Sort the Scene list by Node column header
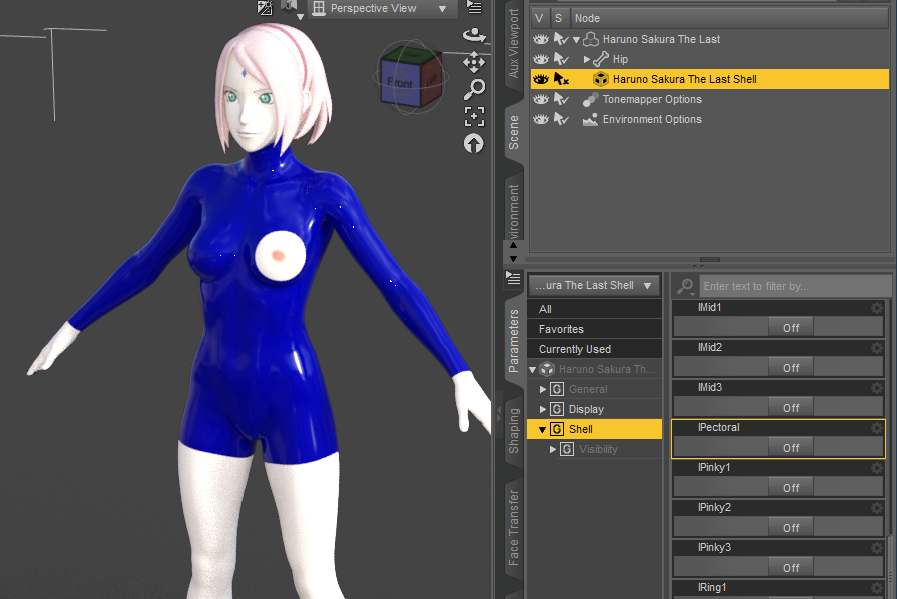The width and height of the screenshot is (897, 599). click(729, 18)
